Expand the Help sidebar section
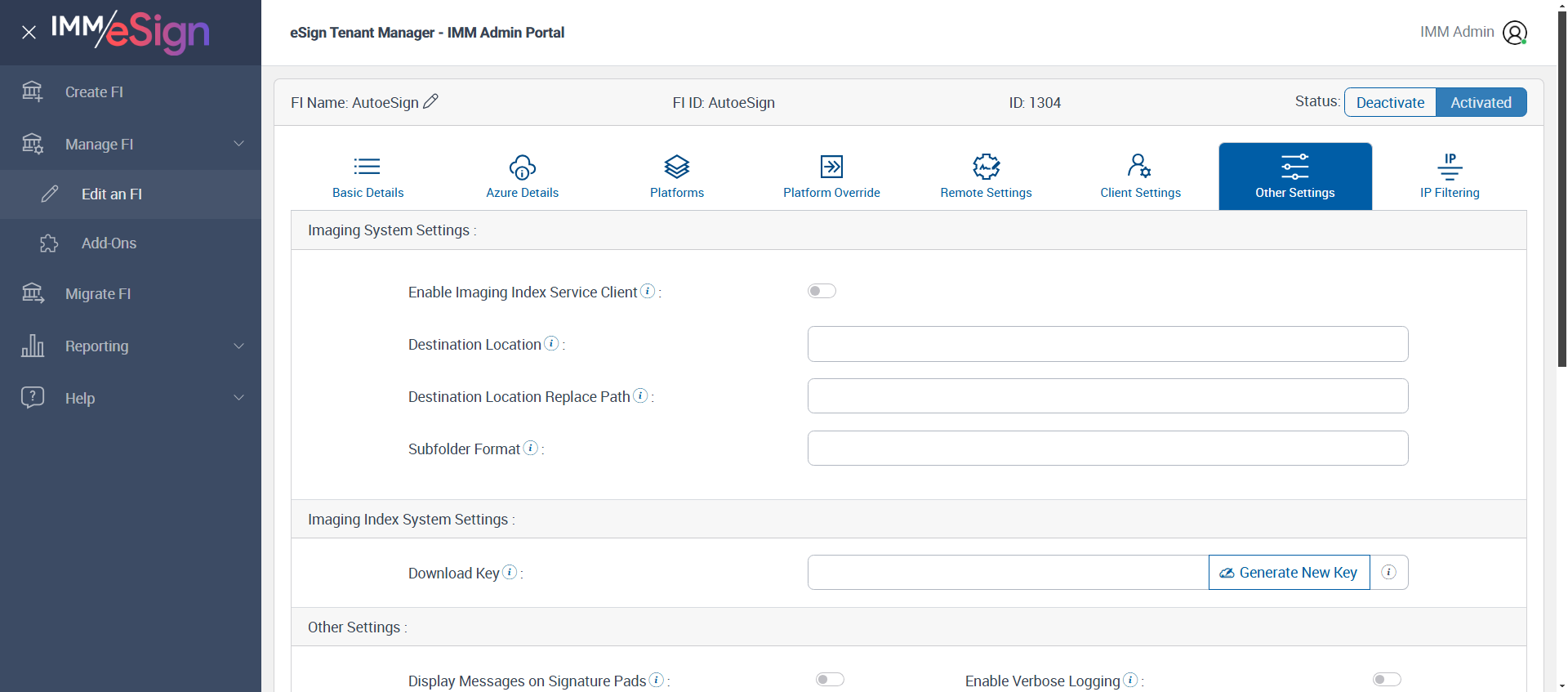 (x=131, y=398)
